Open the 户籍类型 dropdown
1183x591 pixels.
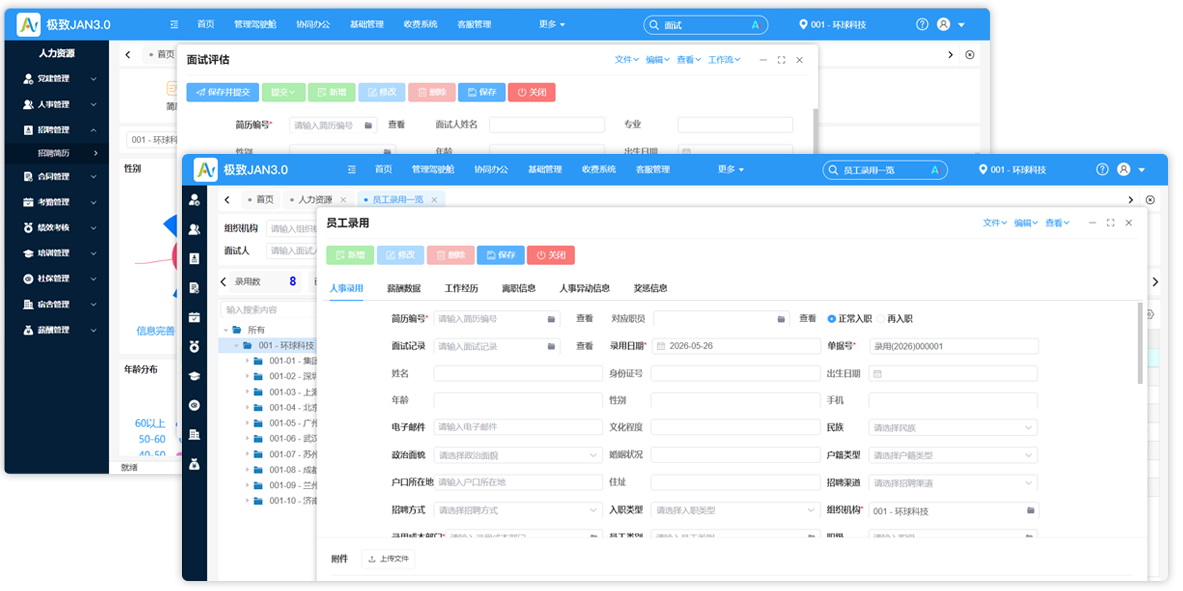click(953, 455)
